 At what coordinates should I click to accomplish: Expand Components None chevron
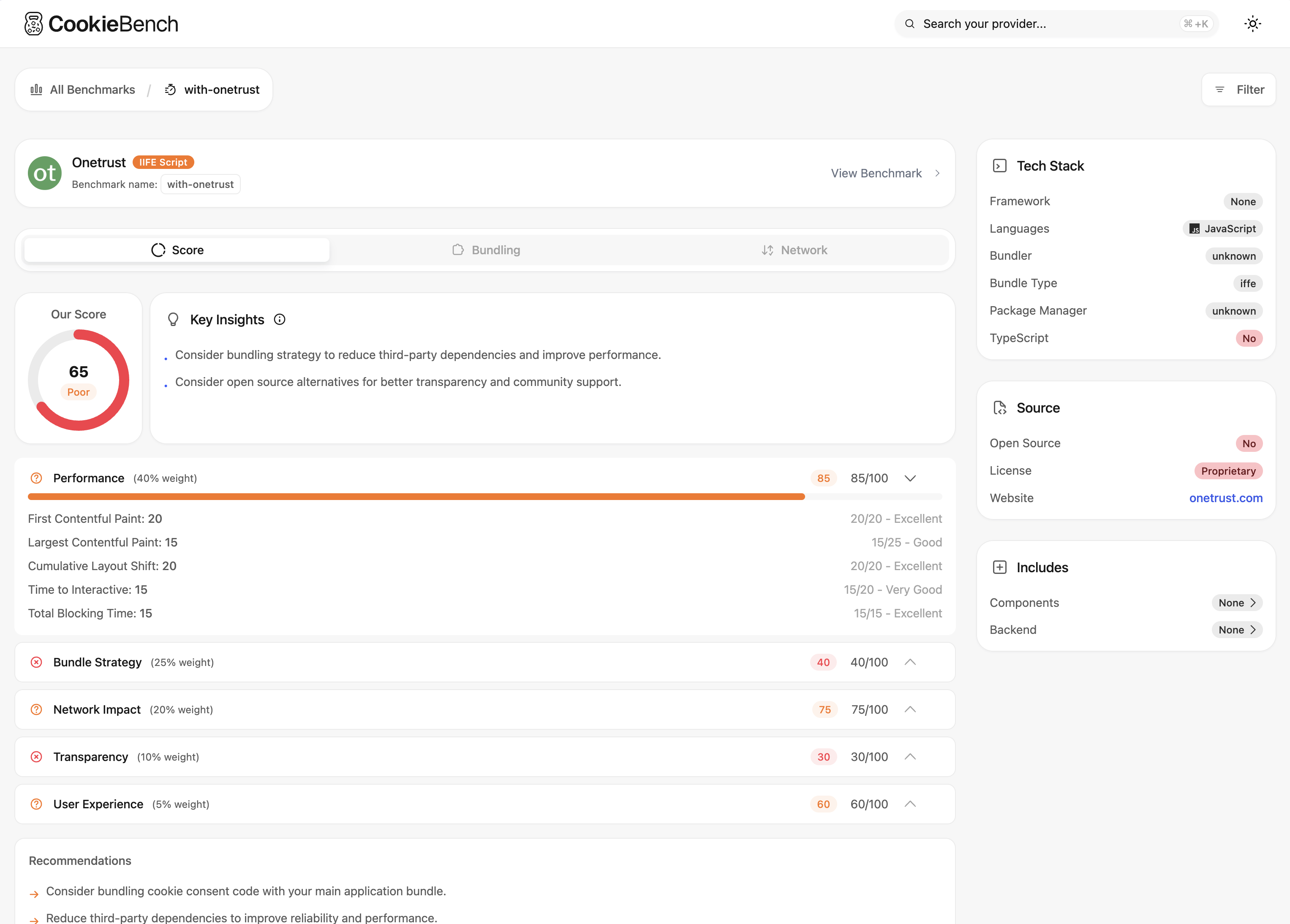[x=1252, y=603]
